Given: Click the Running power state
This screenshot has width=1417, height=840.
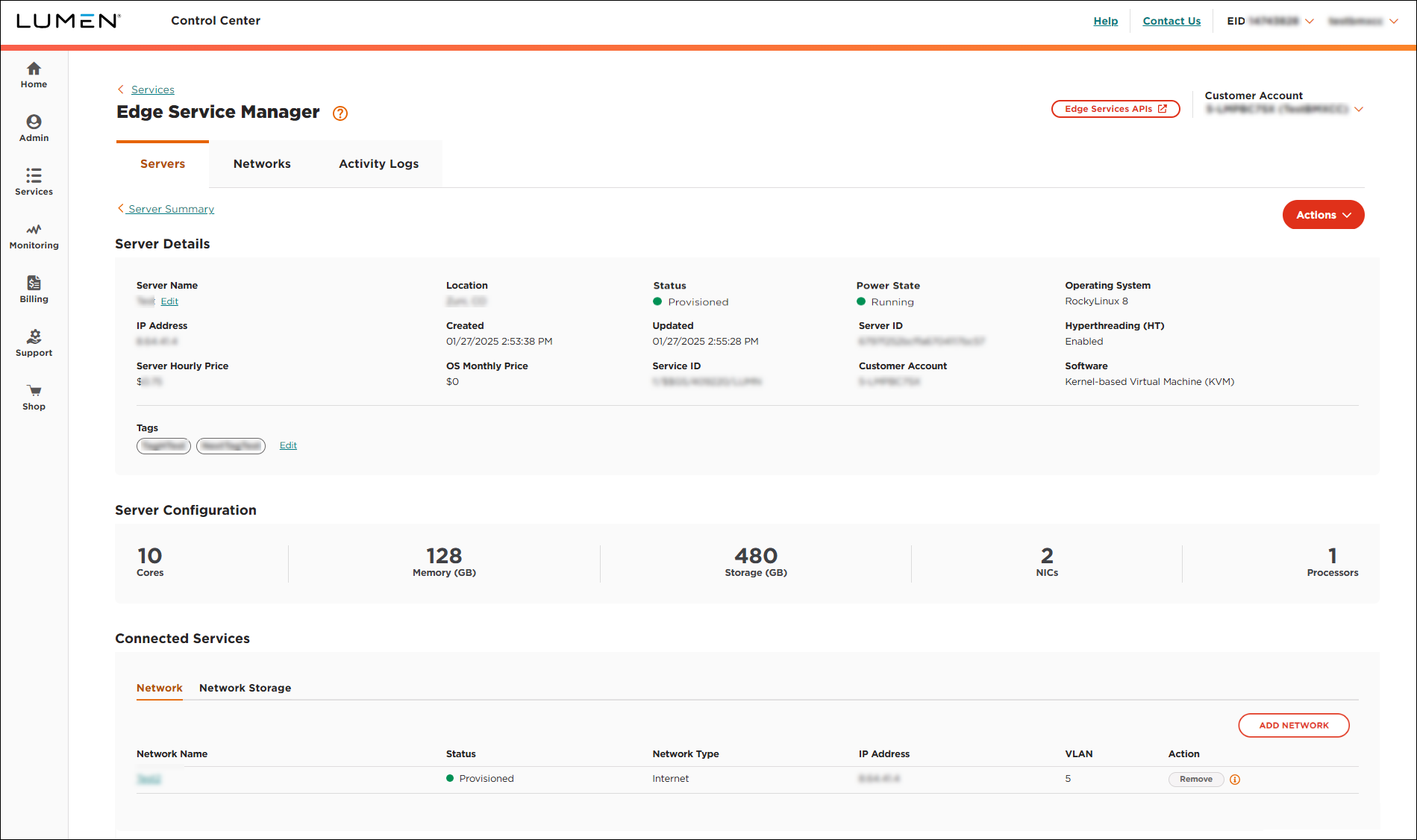Looking at the screenshot, I should coord(886,302).
